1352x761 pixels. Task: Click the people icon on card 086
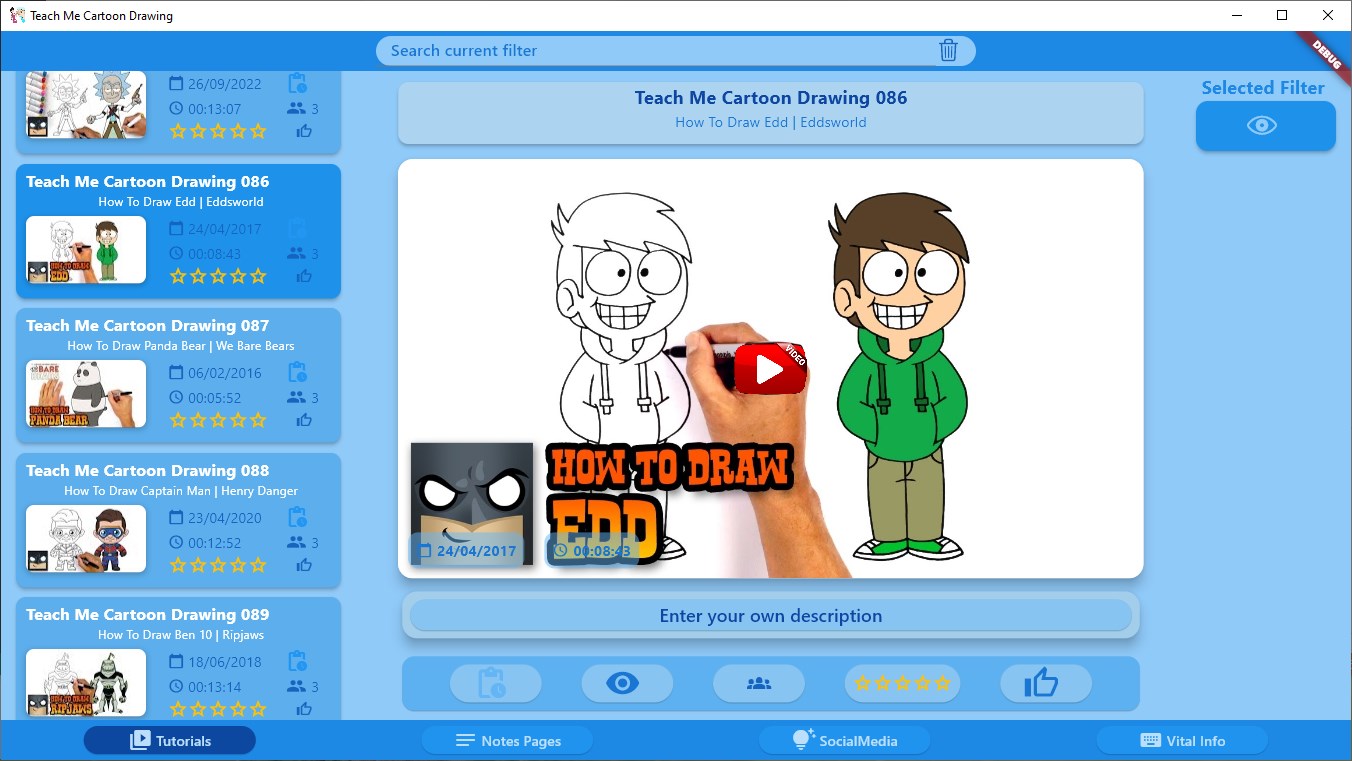tap(296, 253)
